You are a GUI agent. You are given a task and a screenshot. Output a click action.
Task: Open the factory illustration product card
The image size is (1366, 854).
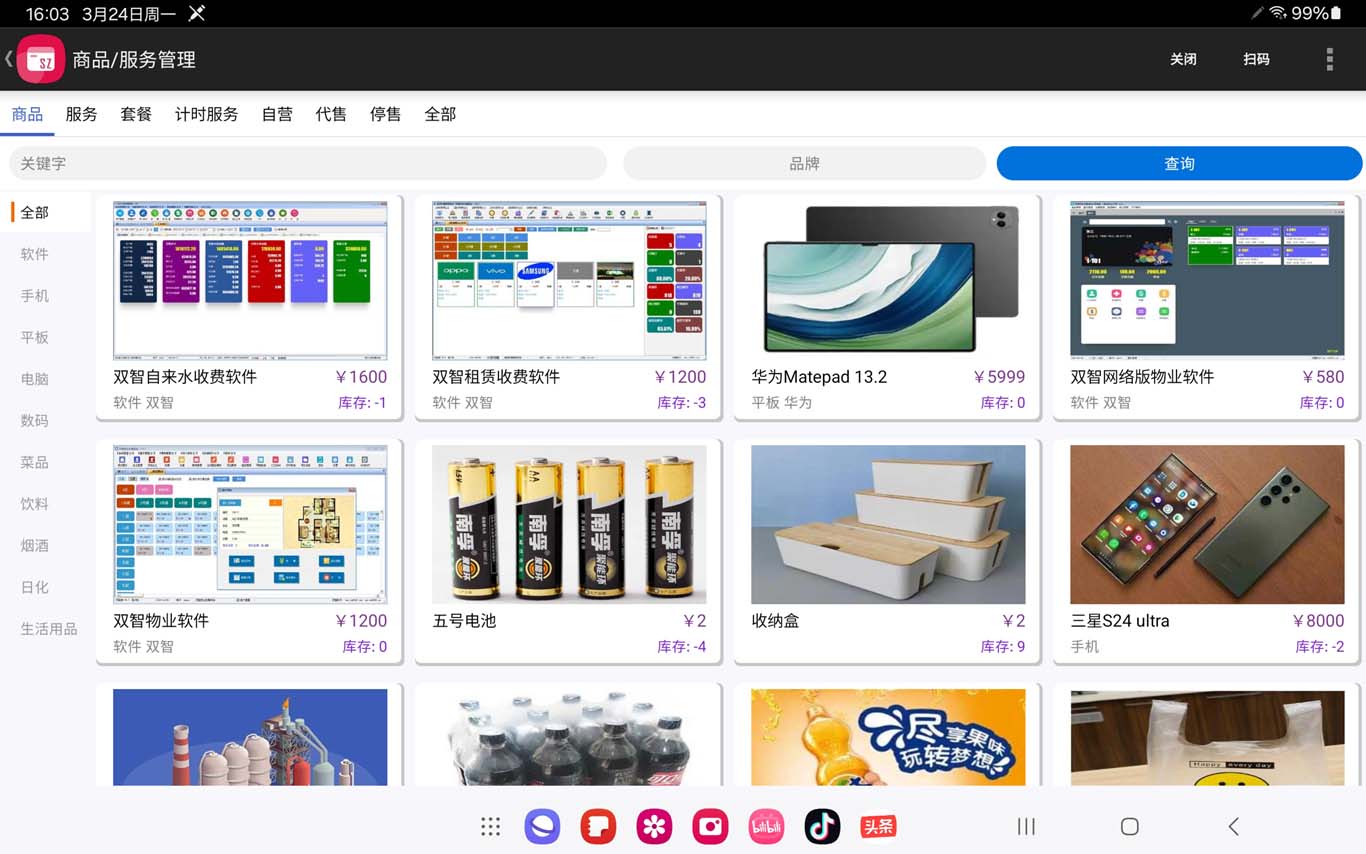pyautogui.click(x=250, y=737)
